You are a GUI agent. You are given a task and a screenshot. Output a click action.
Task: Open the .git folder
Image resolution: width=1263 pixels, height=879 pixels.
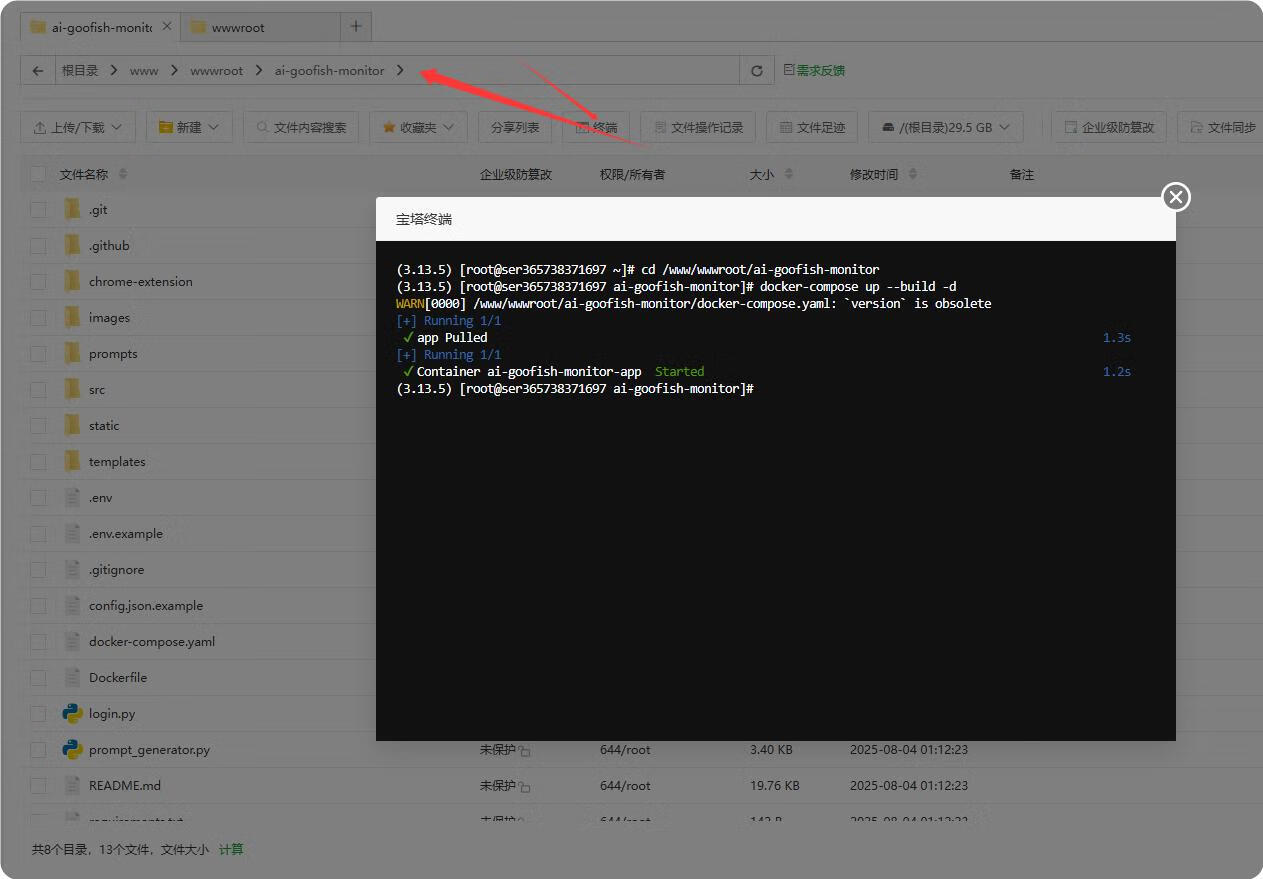[x=98, y=210]
